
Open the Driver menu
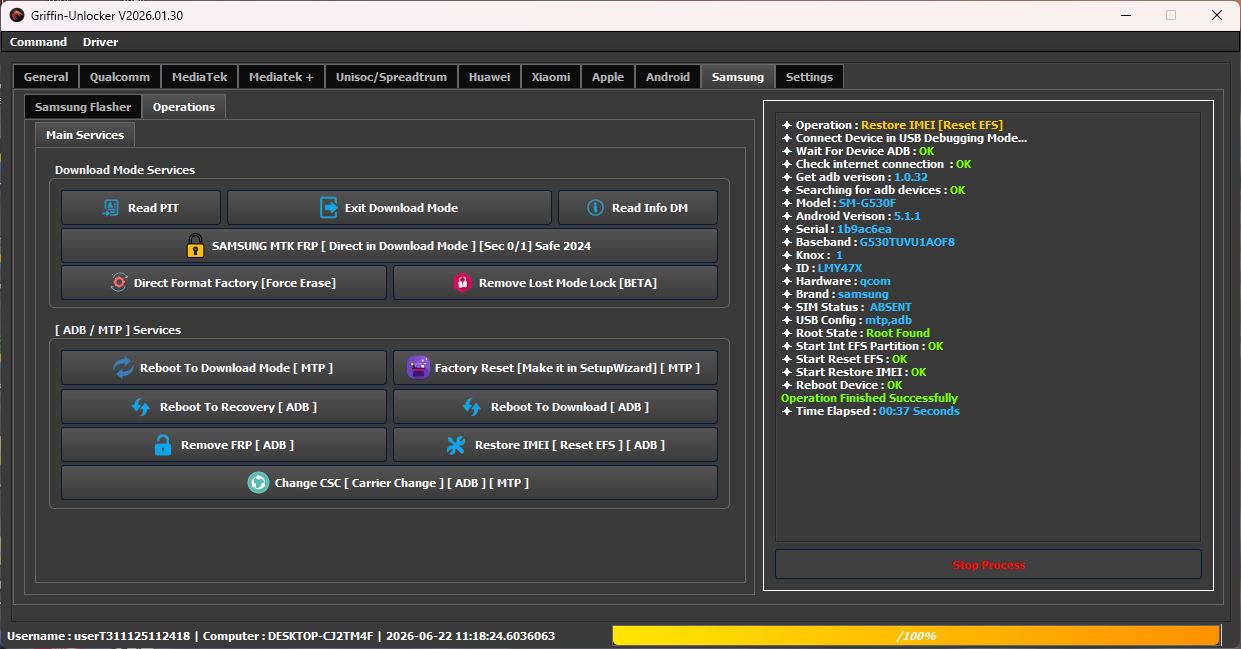coord(100,42)
